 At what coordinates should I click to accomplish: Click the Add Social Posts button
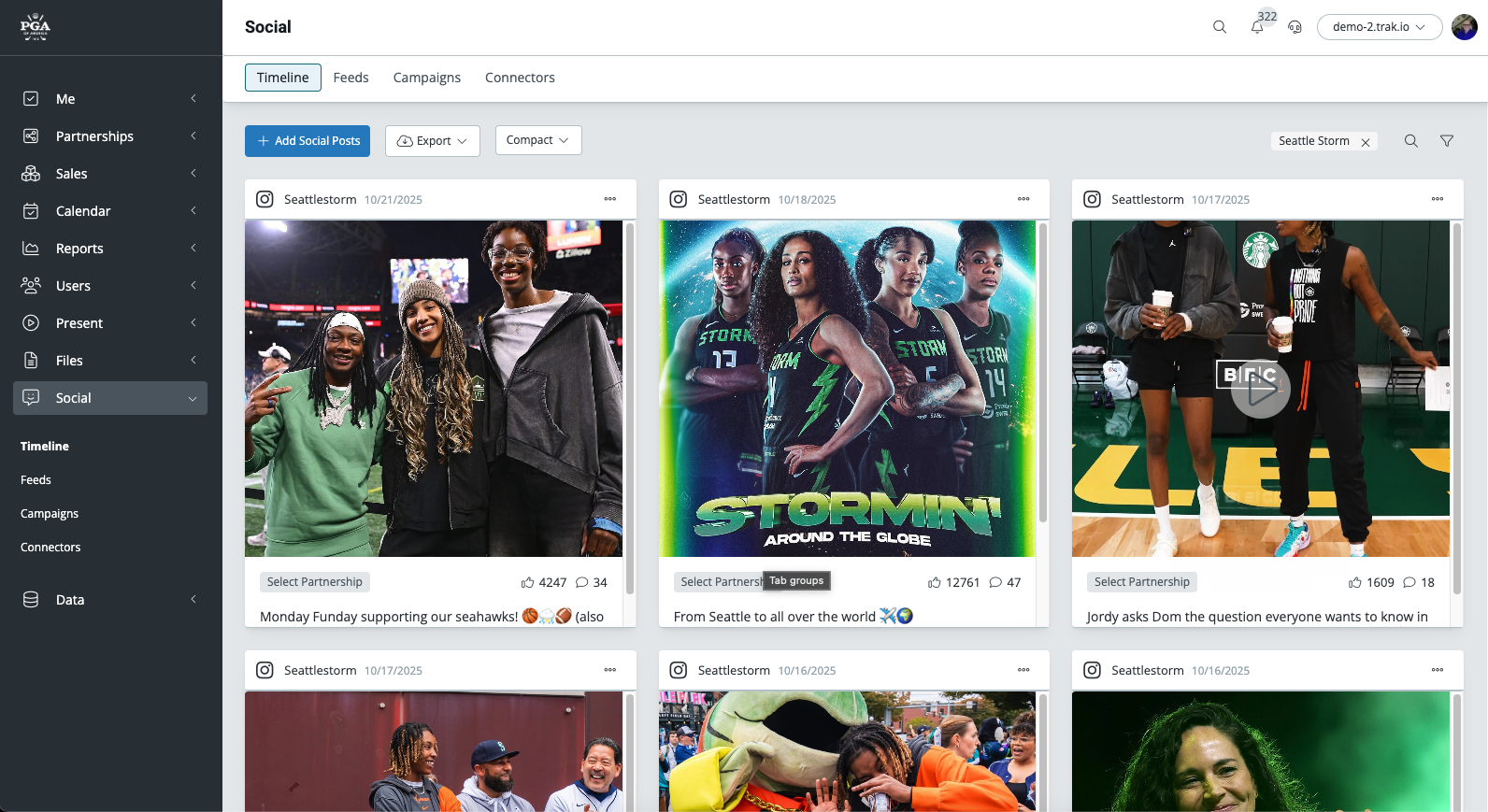308,141
